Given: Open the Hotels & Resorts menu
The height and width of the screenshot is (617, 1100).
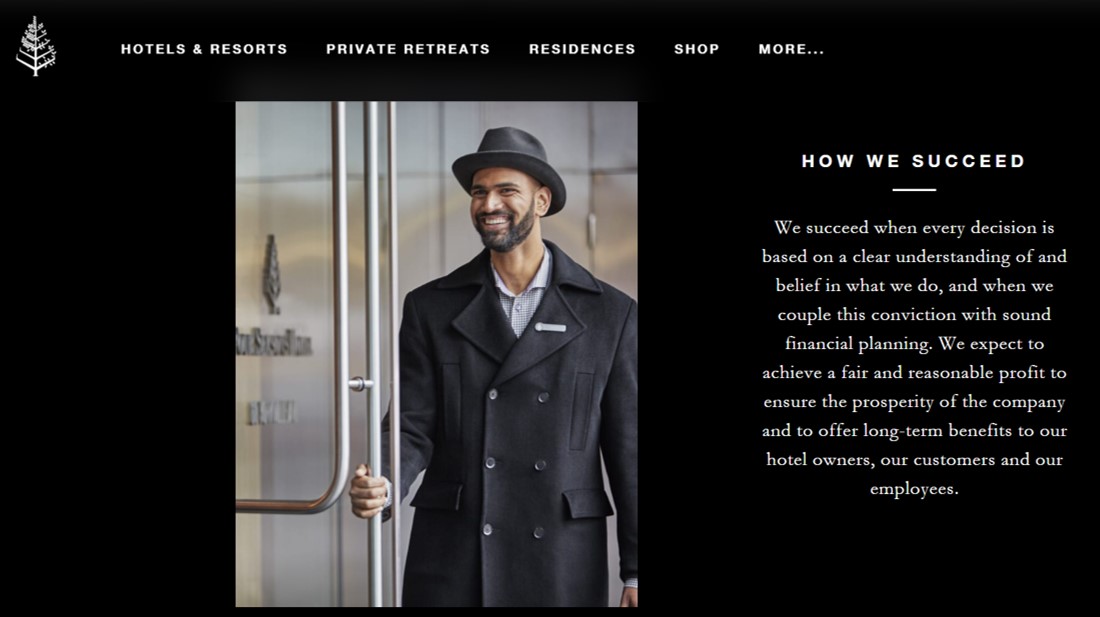Looking at the screenshot, I should [x=204, y=49].
